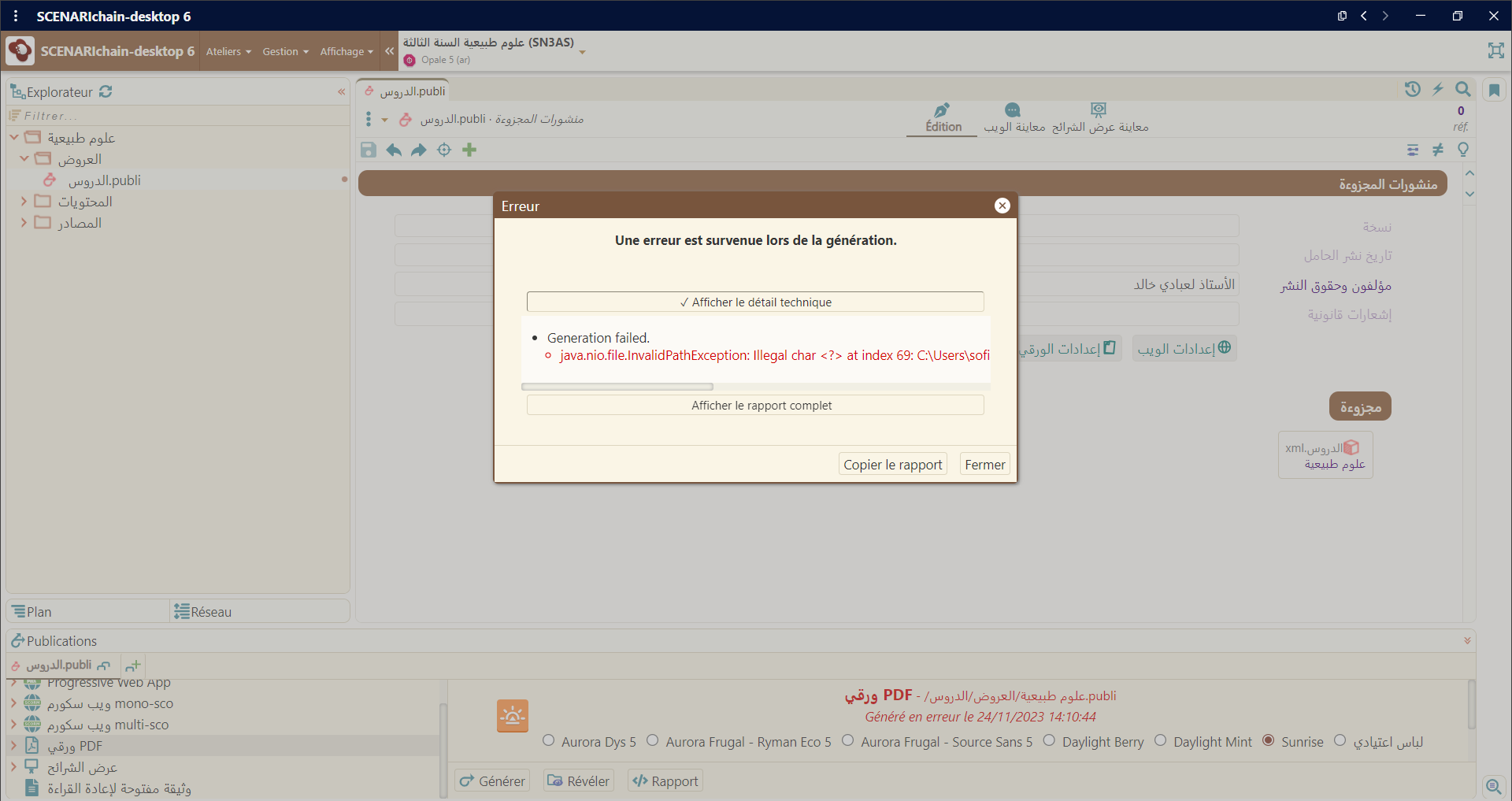Click the save icon in editor toolbar
The image size is (1512, 801).
click(369, 150)
